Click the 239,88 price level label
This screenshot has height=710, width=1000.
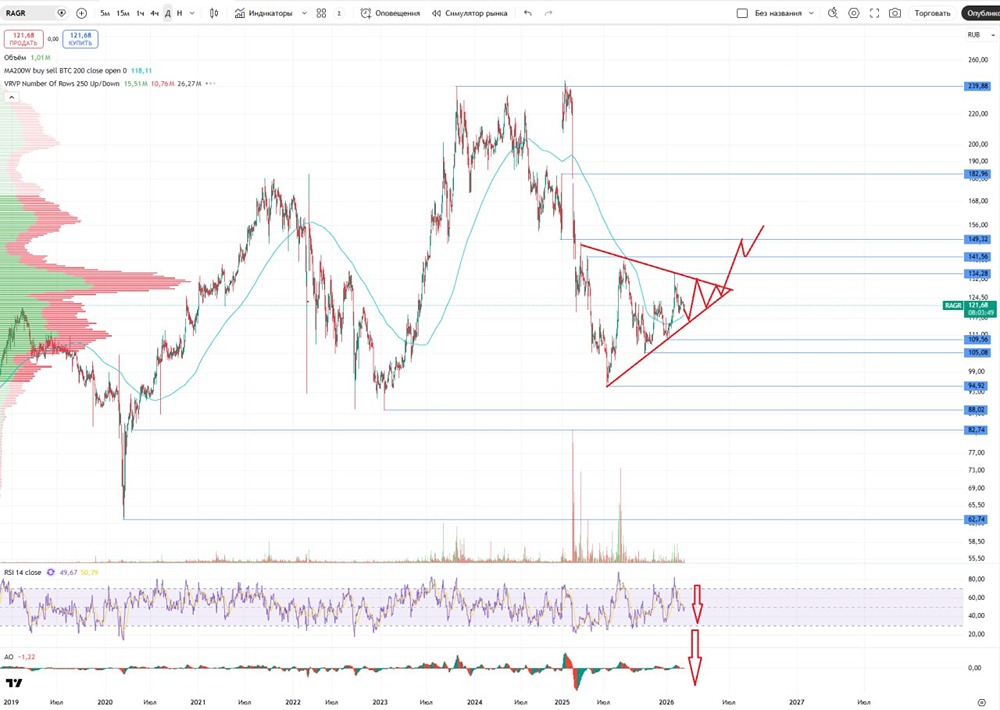[977, 86]
